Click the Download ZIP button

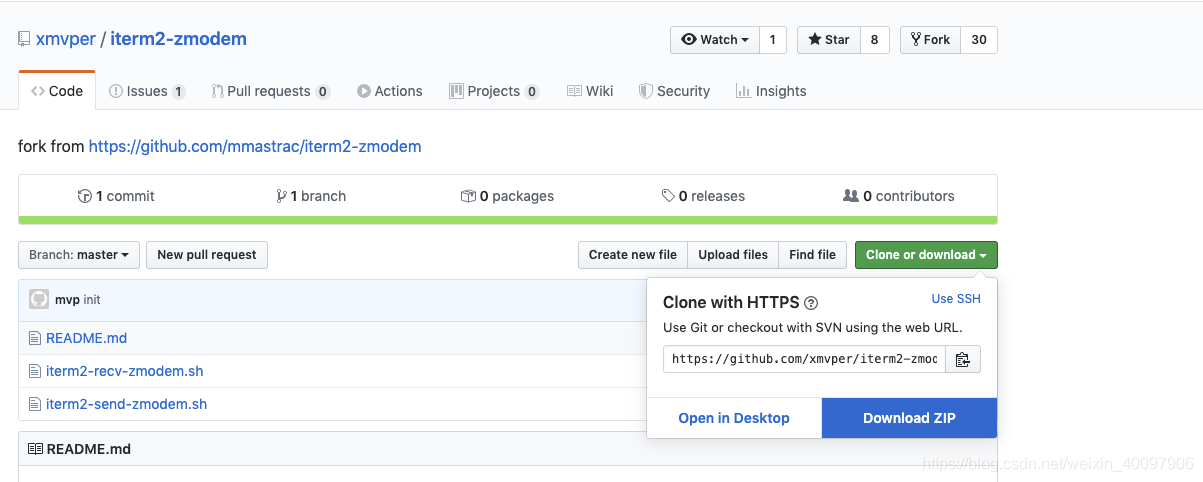click(x=910, y=418)
